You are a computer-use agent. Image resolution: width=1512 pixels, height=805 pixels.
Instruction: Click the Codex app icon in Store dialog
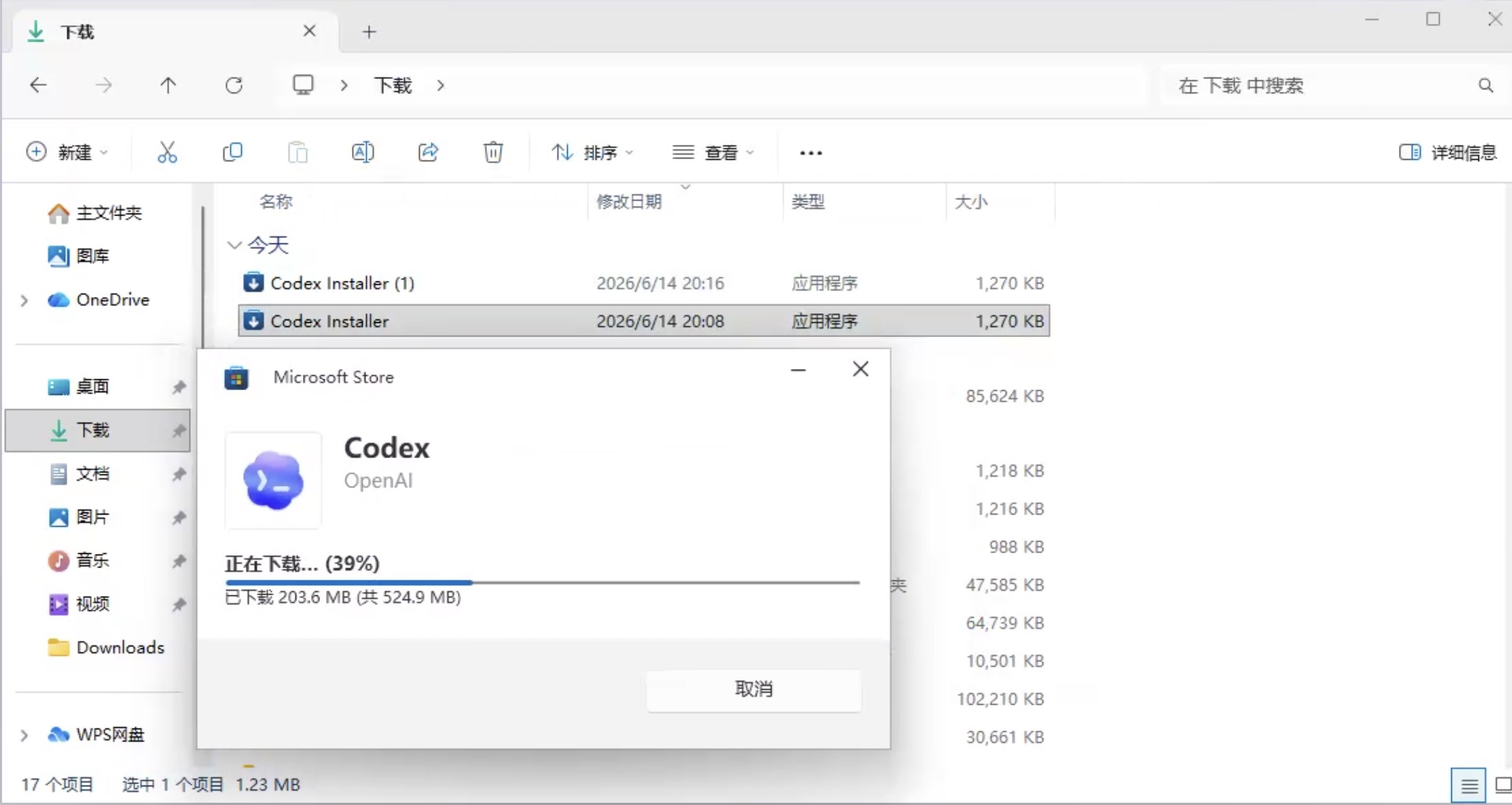click(x=274, y=481)
